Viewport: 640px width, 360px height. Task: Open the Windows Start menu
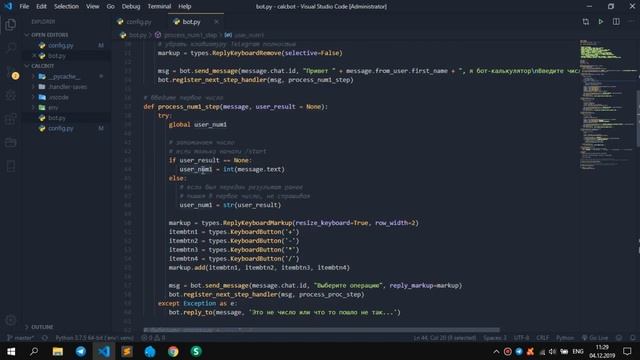click(x=11, y=351)
